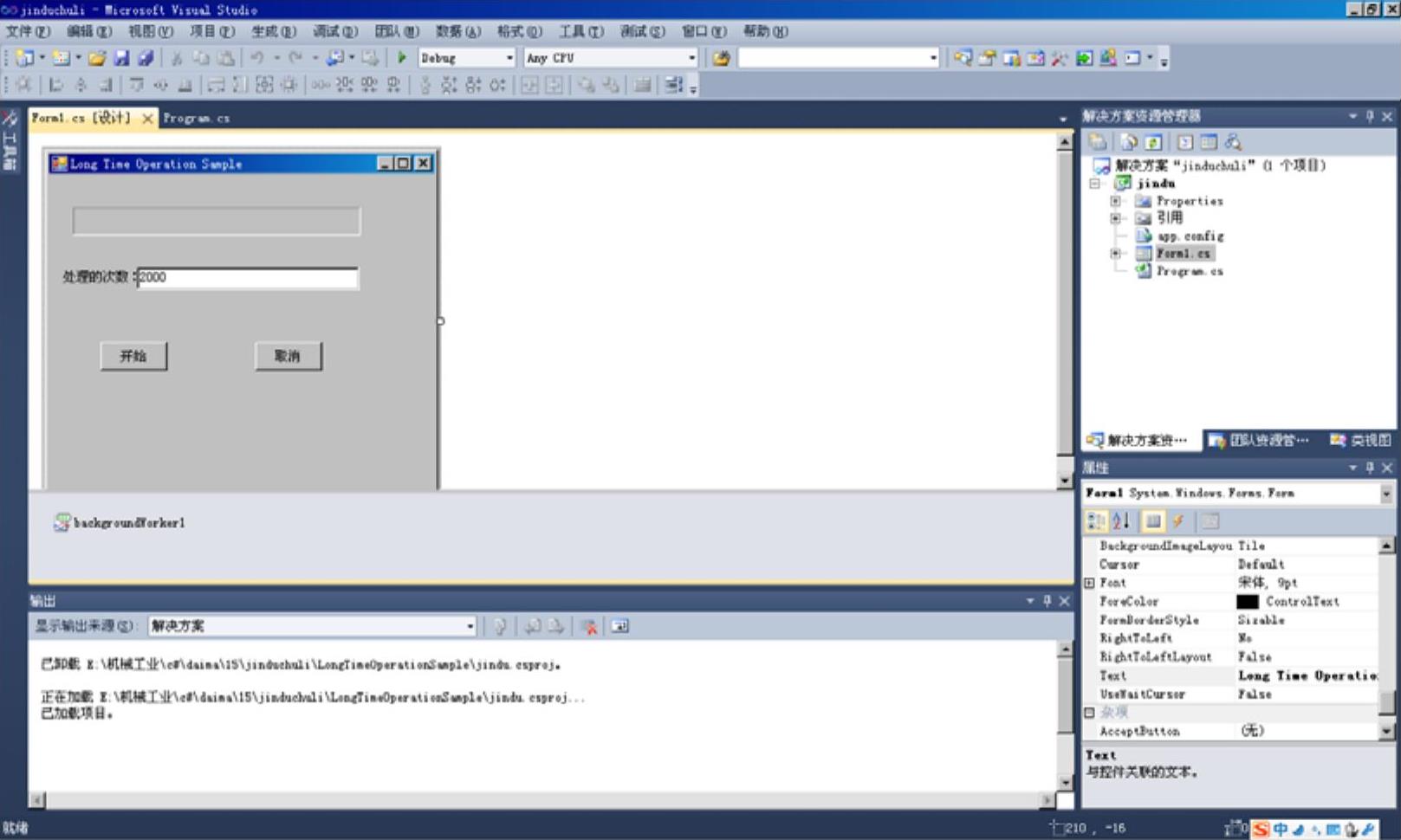This screenshot has height=840, width=1401.
Task: Switch to the Program.cs tab
Action: point(197,119)
